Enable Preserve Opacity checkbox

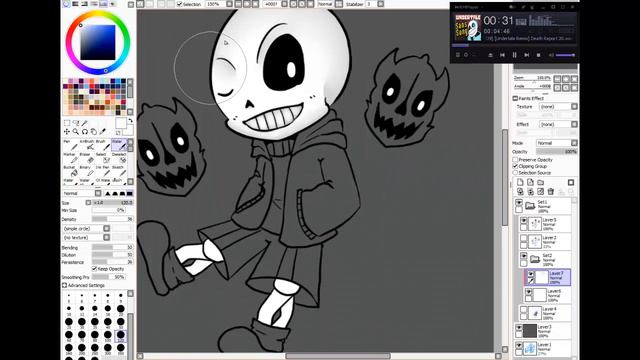515,160
